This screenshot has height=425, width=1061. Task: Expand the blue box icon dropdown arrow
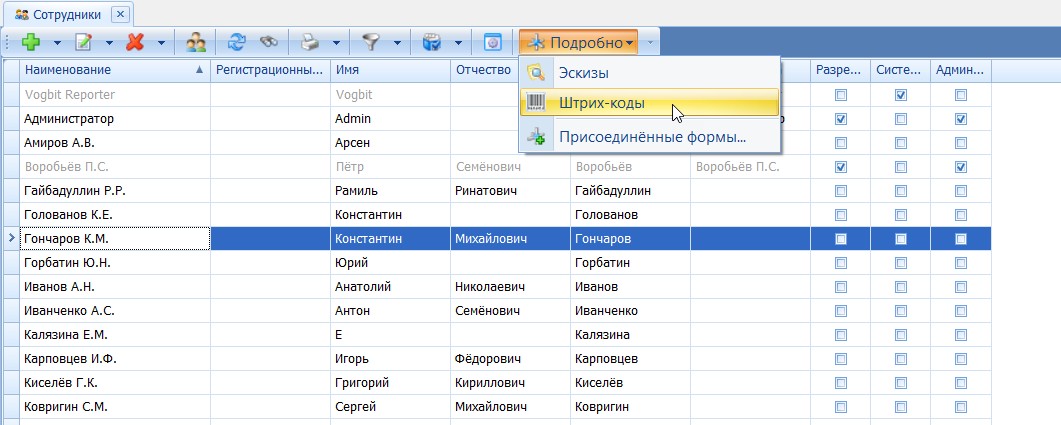458,43
